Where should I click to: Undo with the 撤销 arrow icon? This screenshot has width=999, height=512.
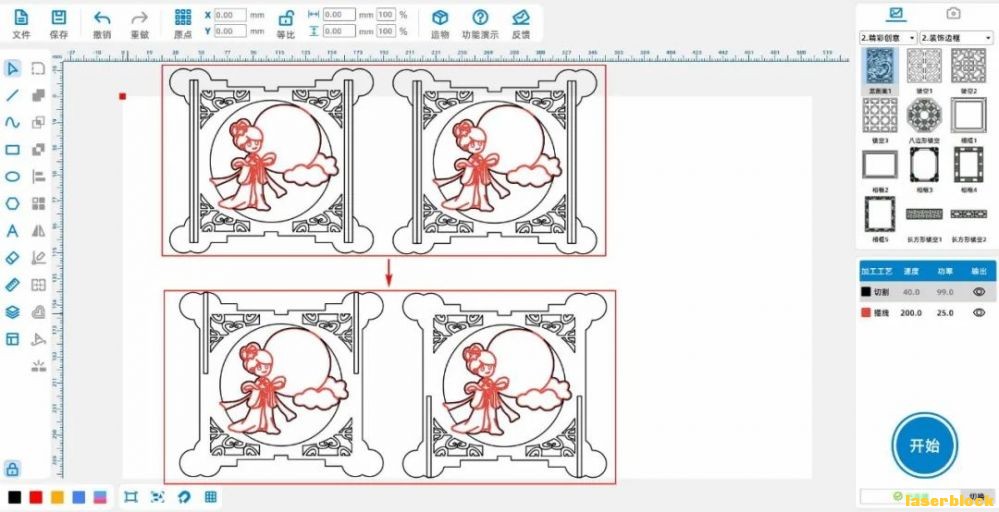[x=102, y=18]
